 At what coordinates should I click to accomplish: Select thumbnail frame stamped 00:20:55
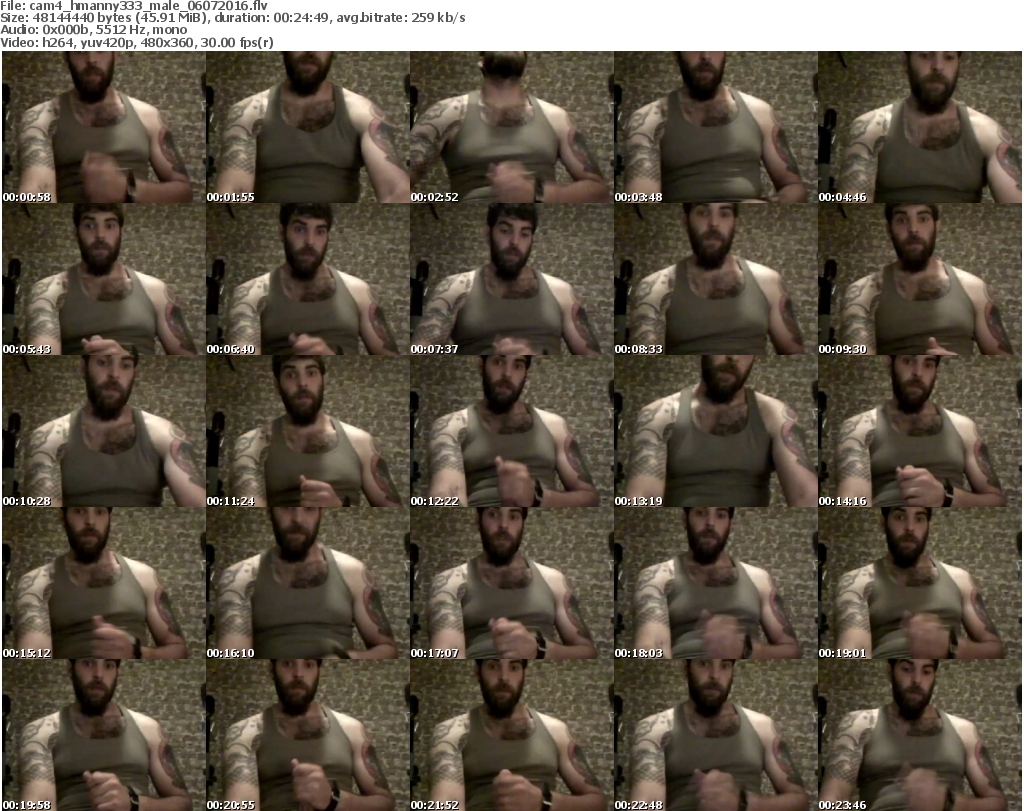[308, 735]
